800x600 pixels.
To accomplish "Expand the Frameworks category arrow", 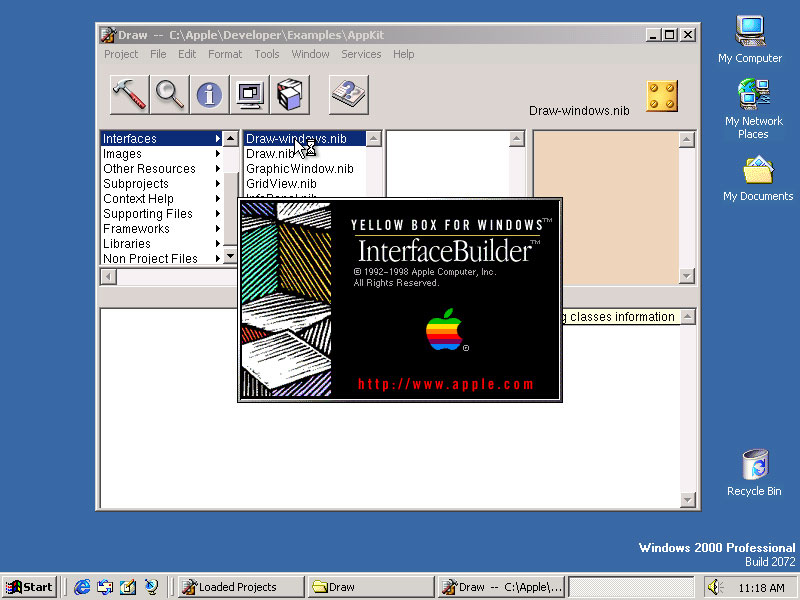I will [218, 229].
